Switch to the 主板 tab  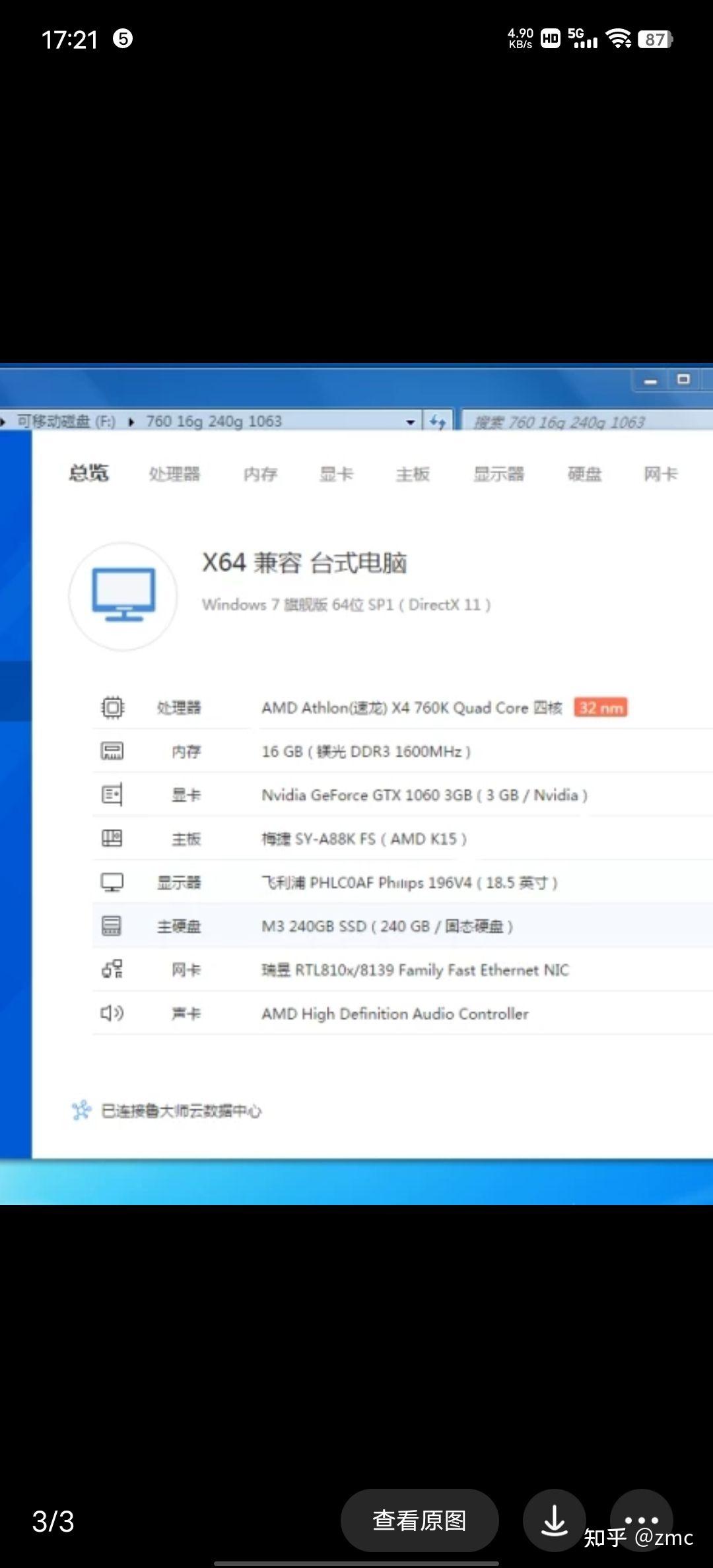click(413, 474)
